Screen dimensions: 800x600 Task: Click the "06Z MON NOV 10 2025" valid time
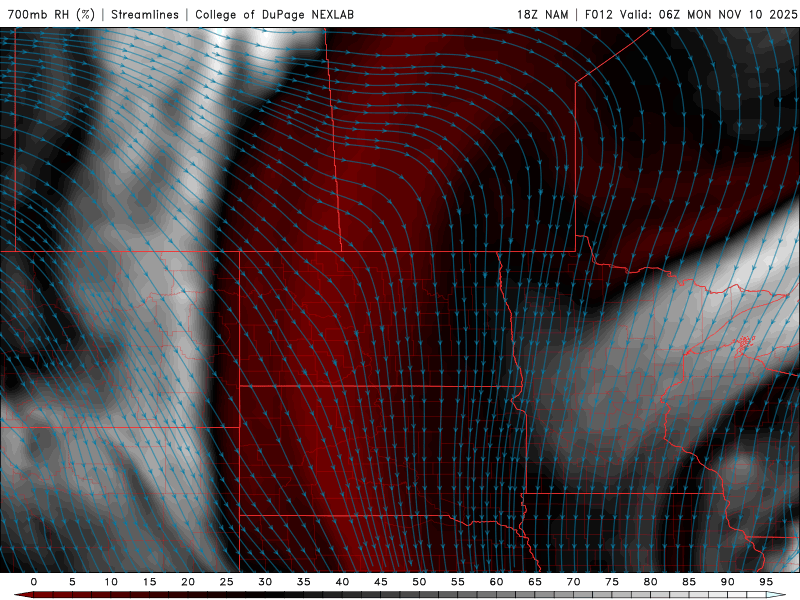tap(728, 14)
